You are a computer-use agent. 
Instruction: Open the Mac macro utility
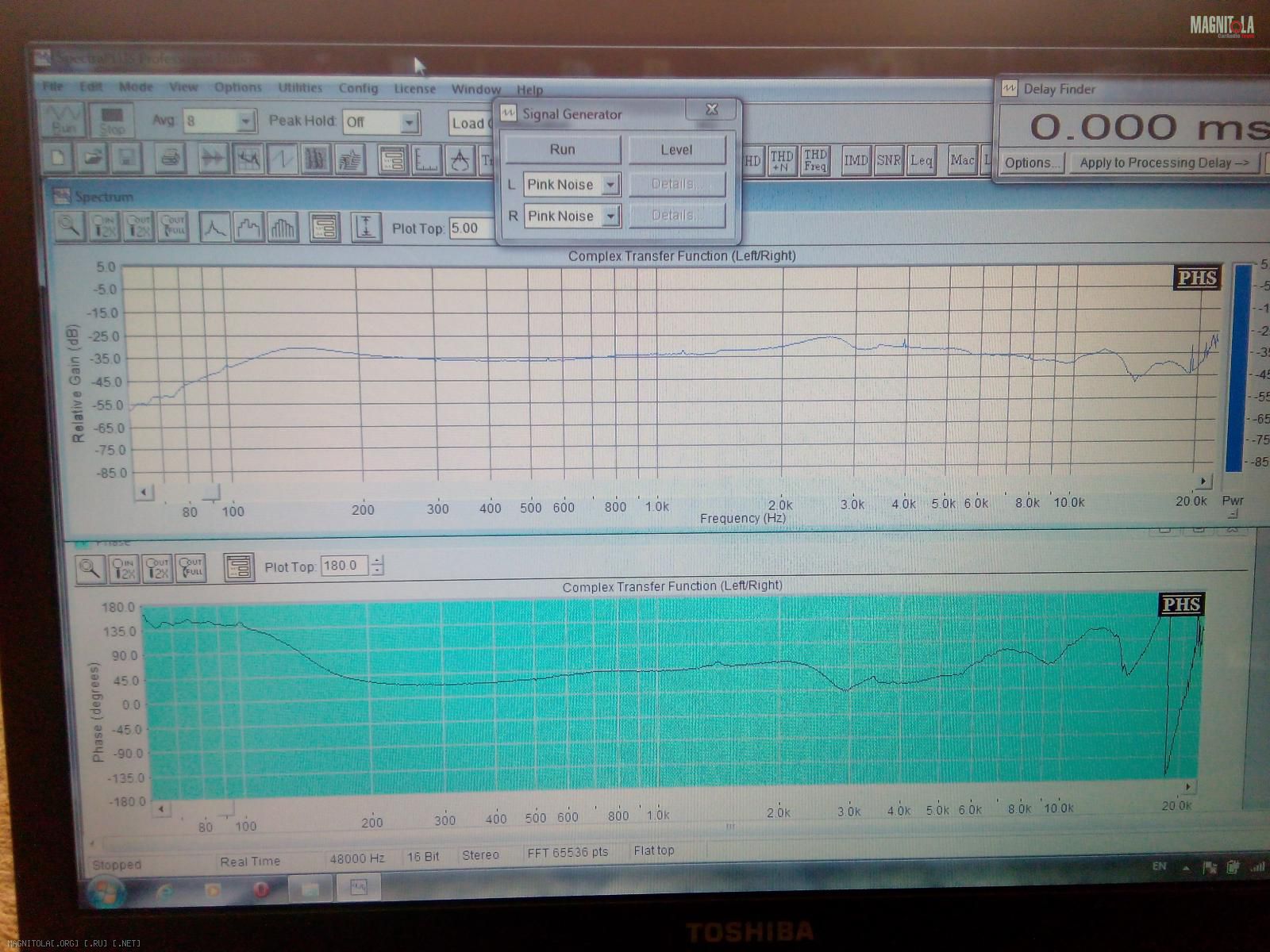click(x=962, y=161)
